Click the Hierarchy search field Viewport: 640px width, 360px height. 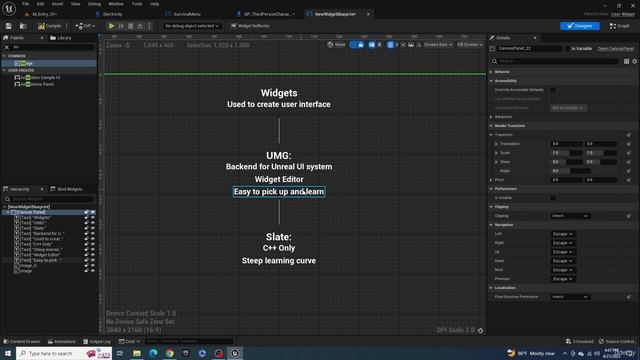[49, 199]
